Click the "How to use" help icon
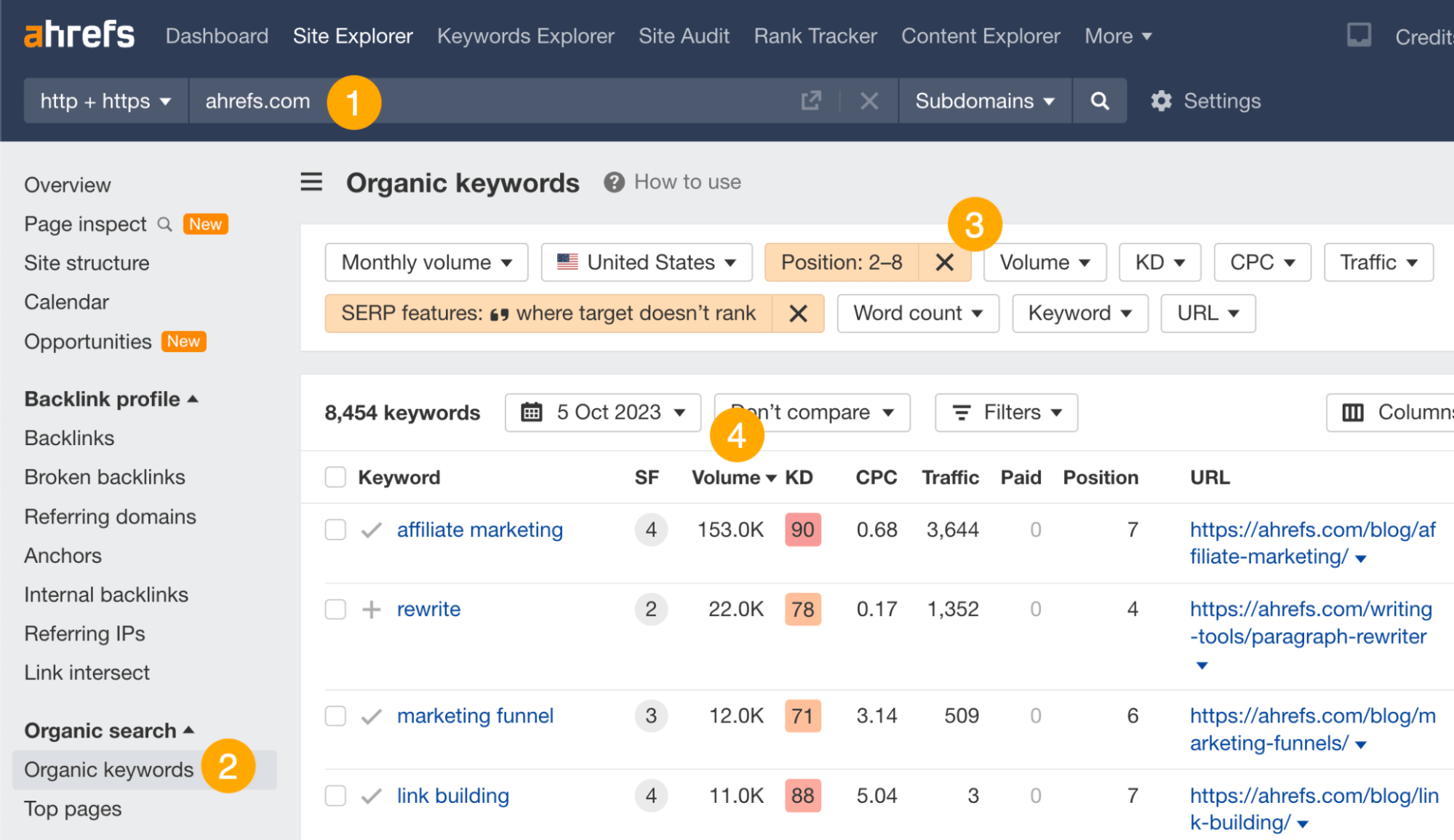The width and height of the screenshot is (1454, 840). click(x=613, y=182)
